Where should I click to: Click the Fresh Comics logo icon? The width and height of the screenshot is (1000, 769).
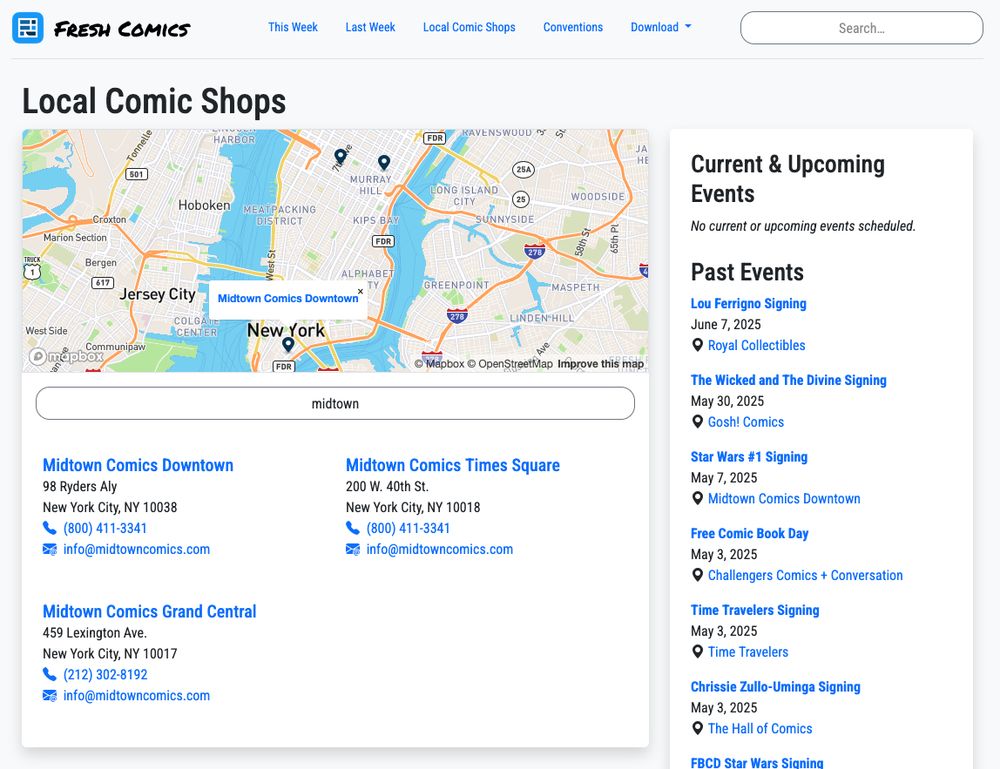point(27,27)
